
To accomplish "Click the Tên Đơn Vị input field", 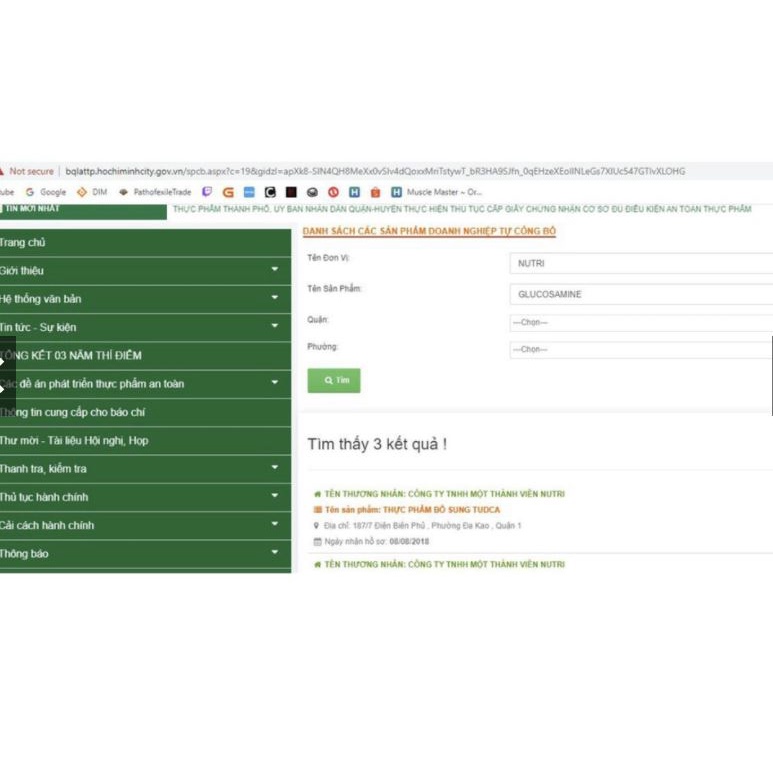I will click(x=640, y=264).
